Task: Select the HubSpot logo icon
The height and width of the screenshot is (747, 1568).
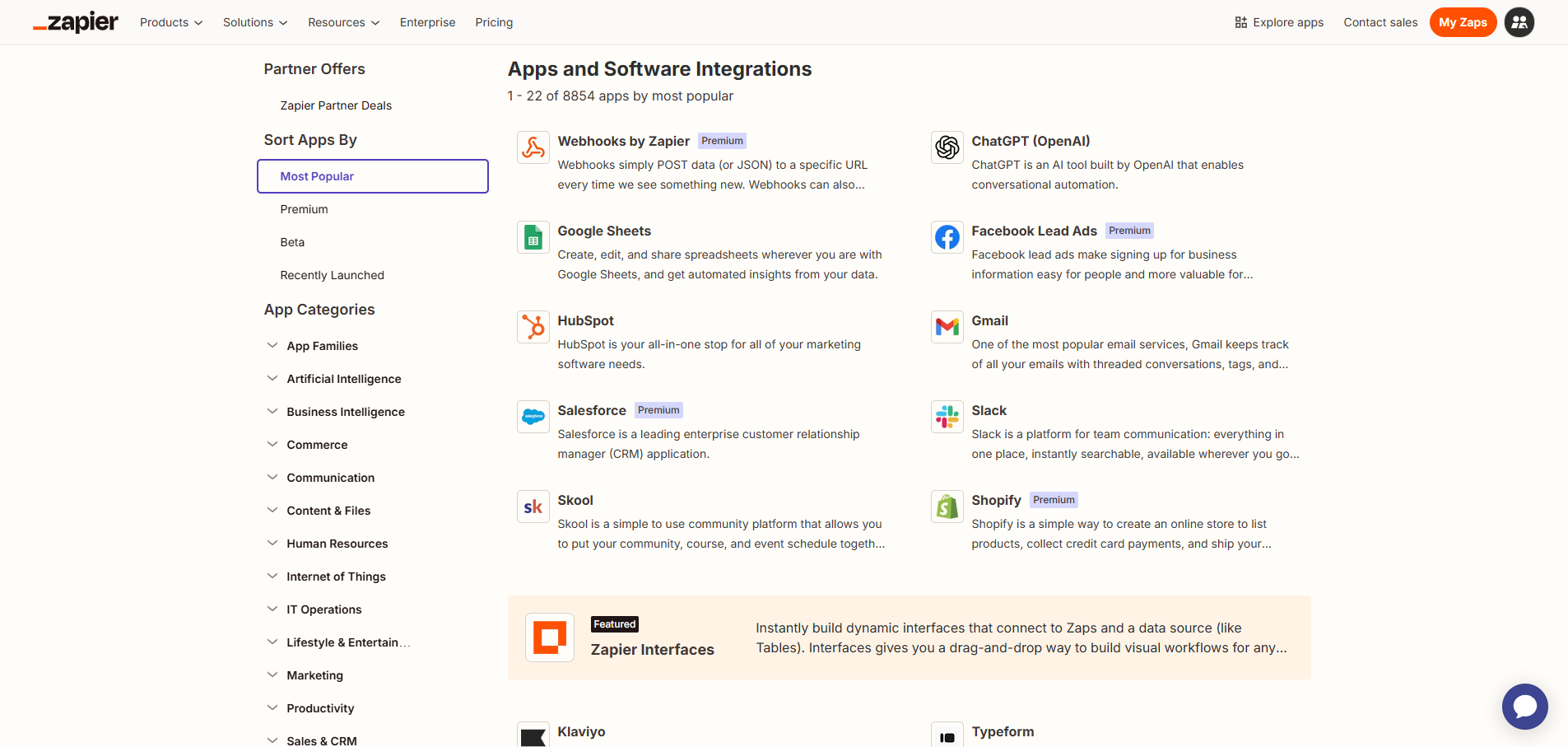Action: pos(533,328)
